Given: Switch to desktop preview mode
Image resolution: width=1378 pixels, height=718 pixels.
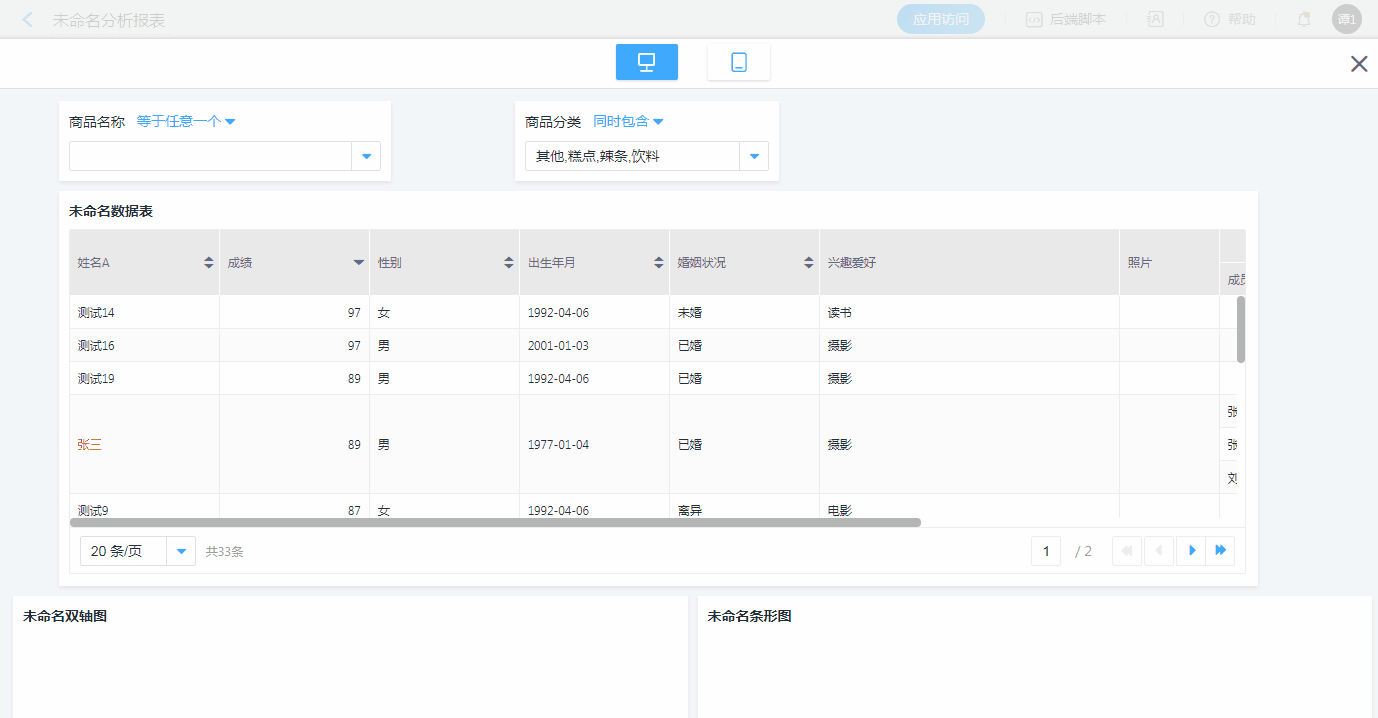Looking at the screenshot, I should [x=646, y=62].
